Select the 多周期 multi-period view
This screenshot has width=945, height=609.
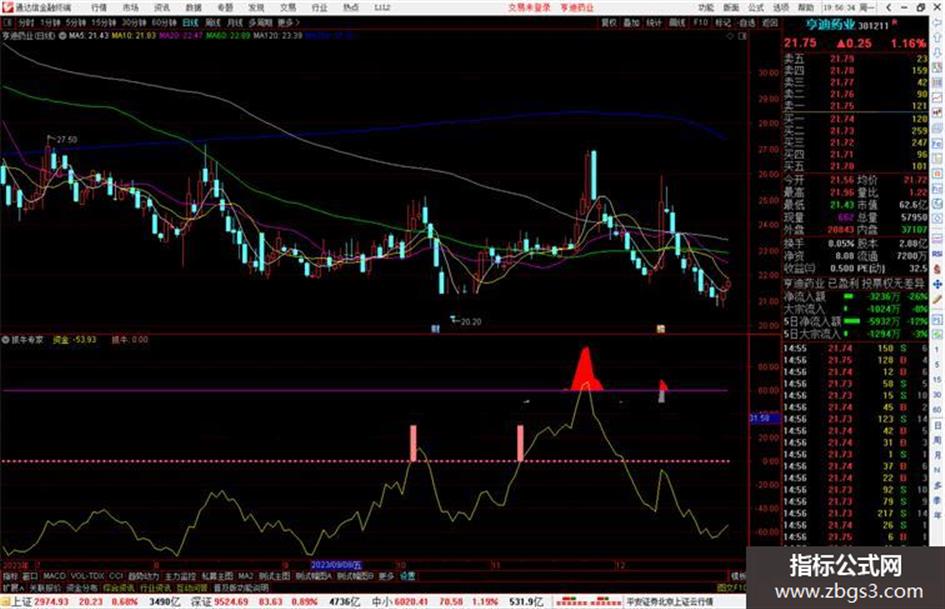tap(260, 22)
